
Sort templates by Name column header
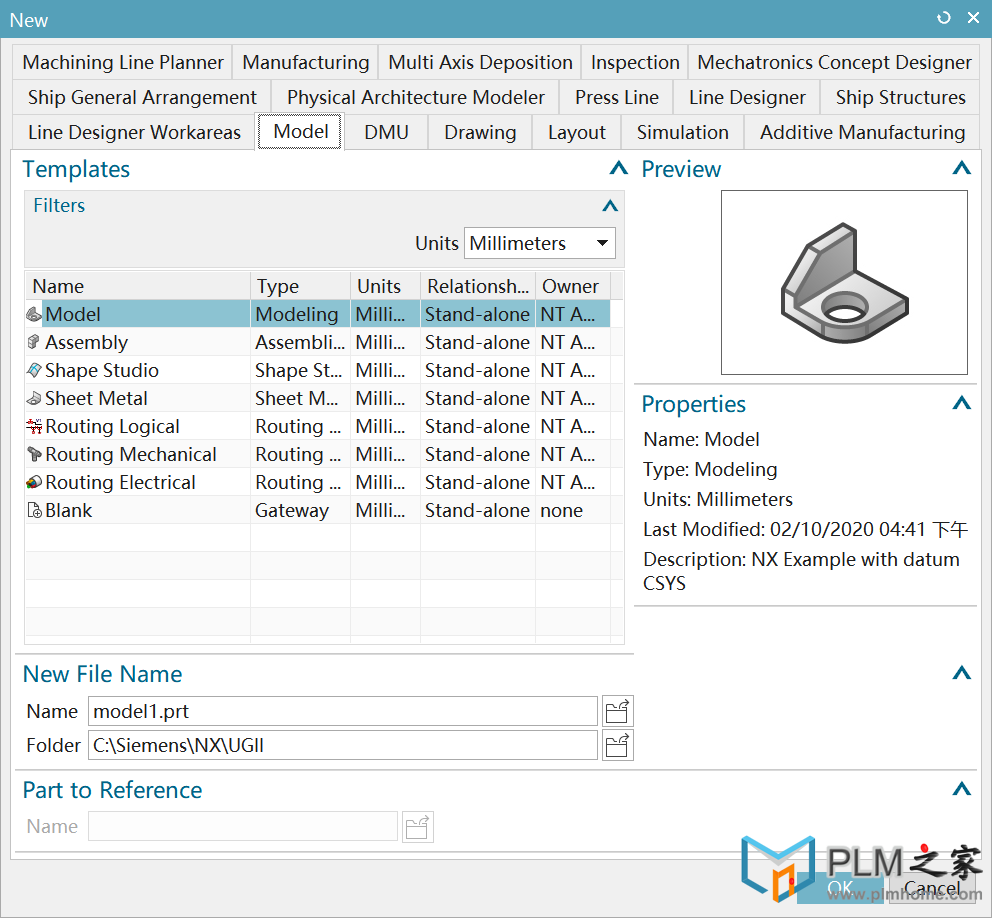pos(138,286)
